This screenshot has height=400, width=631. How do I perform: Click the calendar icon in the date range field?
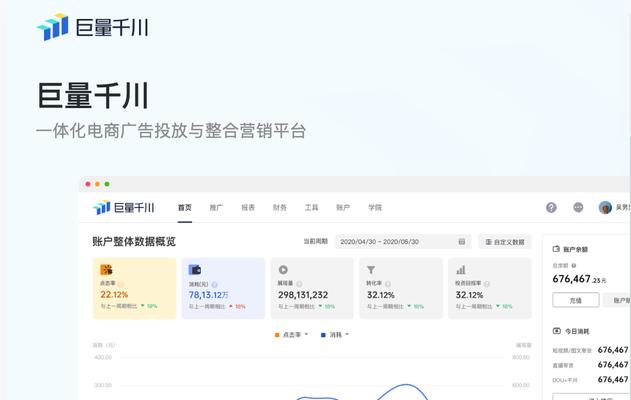click(x=462, y=241)
